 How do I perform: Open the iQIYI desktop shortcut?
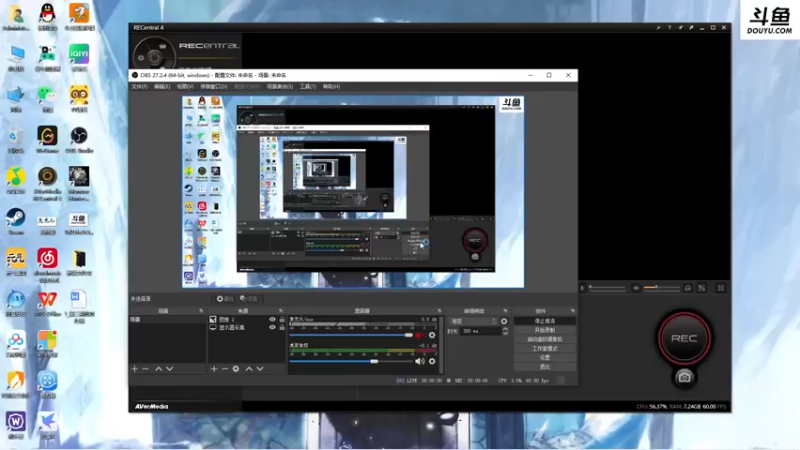pyautogui.click(x=79, y=58)
